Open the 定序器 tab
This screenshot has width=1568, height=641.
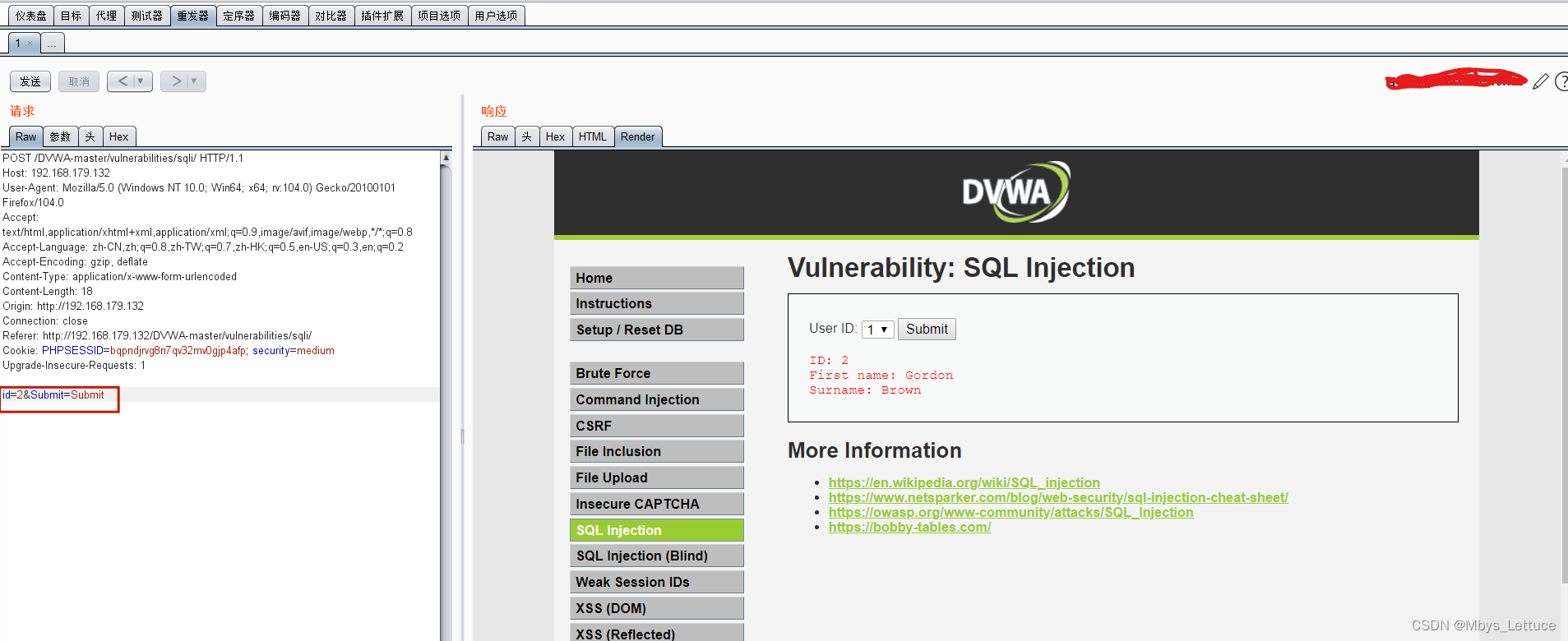(x=239, y=16)
